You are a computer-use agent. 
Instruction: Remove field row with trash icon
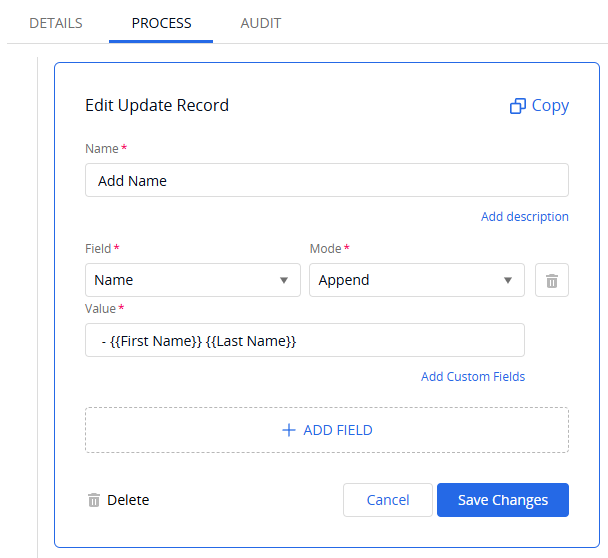tap(552, 280)
